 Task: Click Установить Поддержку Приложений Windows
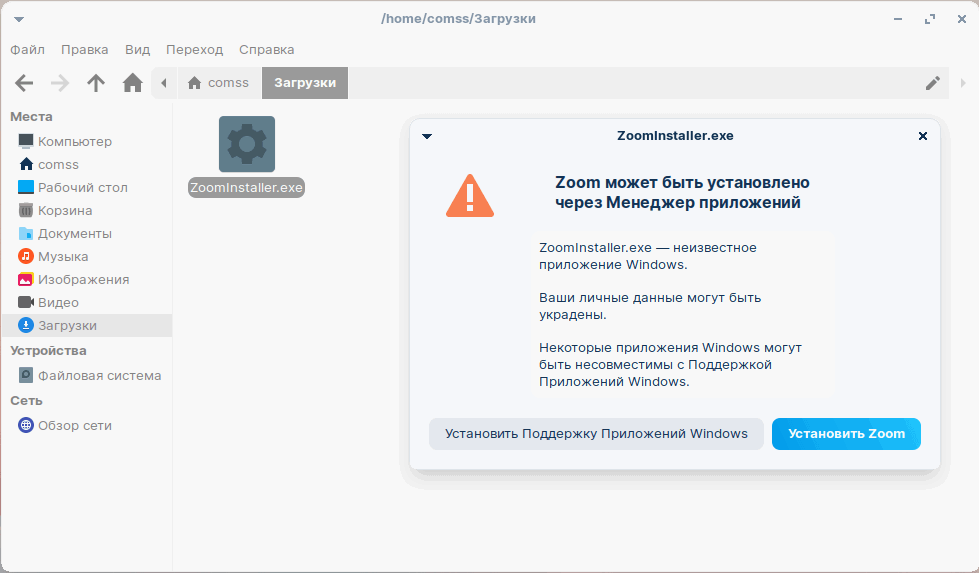(x=596, y=434)
